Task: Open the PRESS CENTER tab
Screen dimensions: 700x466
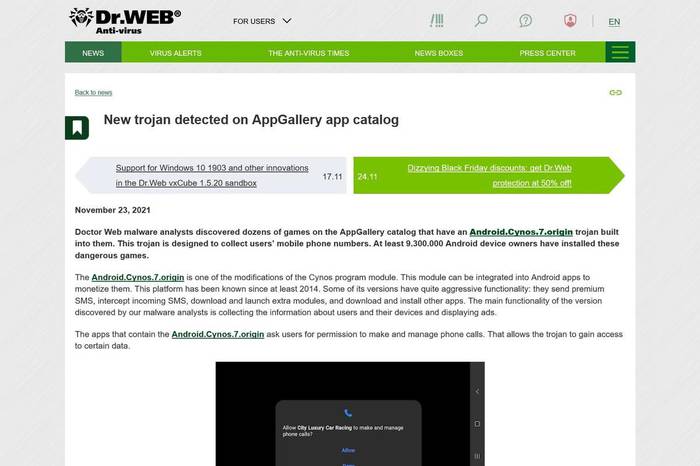Action: pos(547,53)
